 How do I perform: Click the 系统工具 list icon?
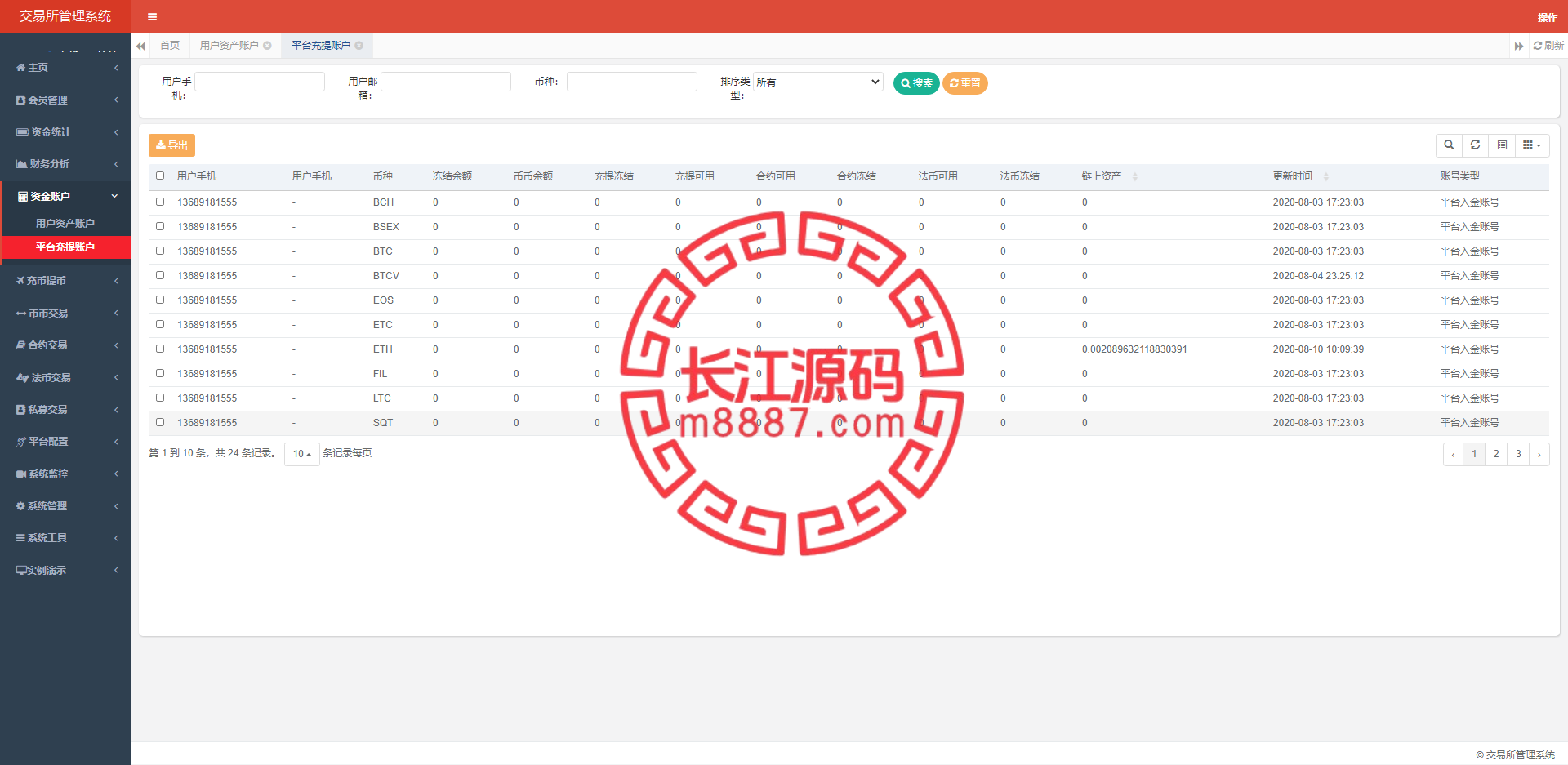click(x=21, y=538)
